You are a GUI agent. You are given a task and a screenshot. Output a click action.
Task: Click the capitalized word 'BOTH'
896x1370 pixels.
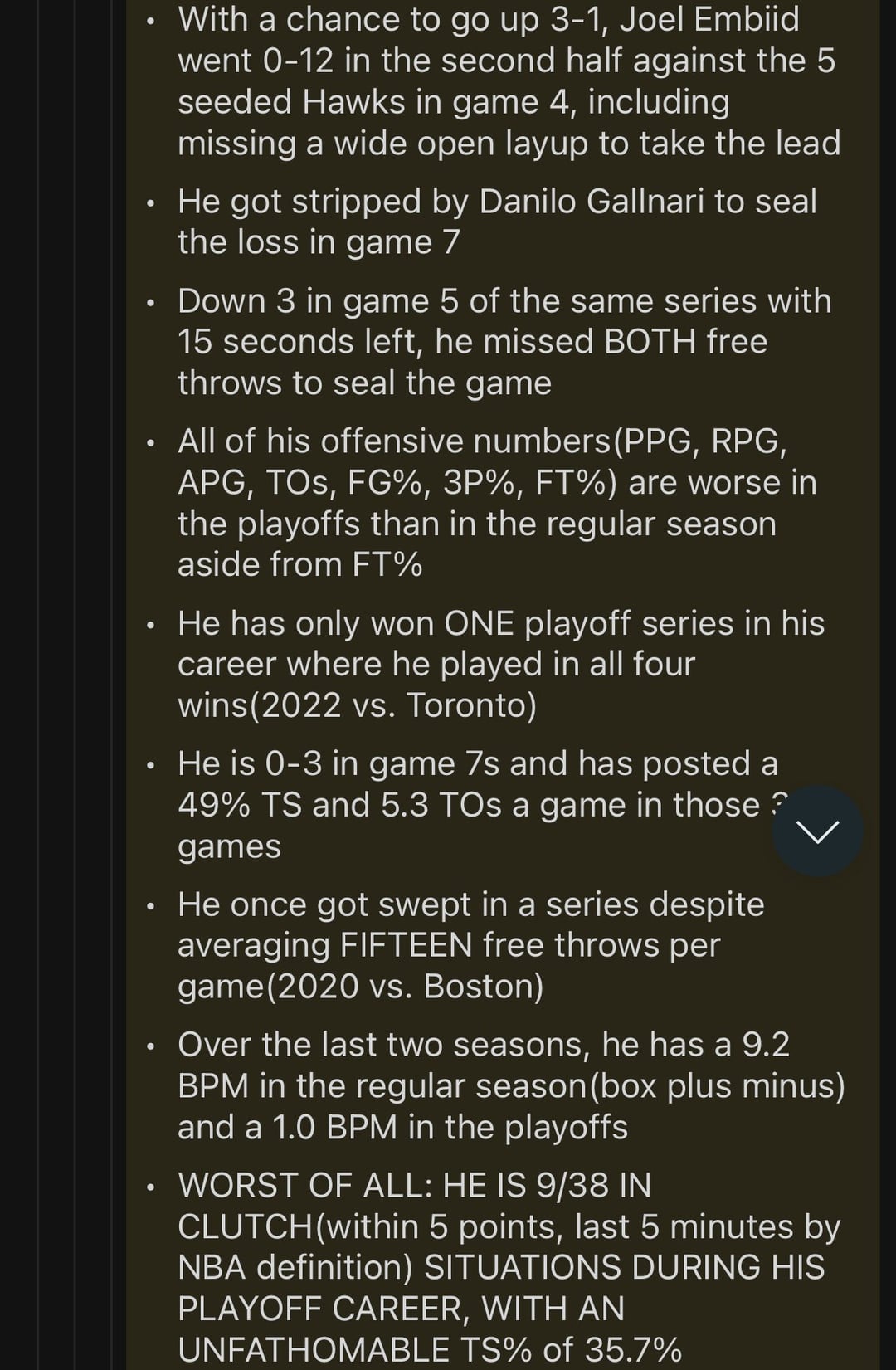650,342
